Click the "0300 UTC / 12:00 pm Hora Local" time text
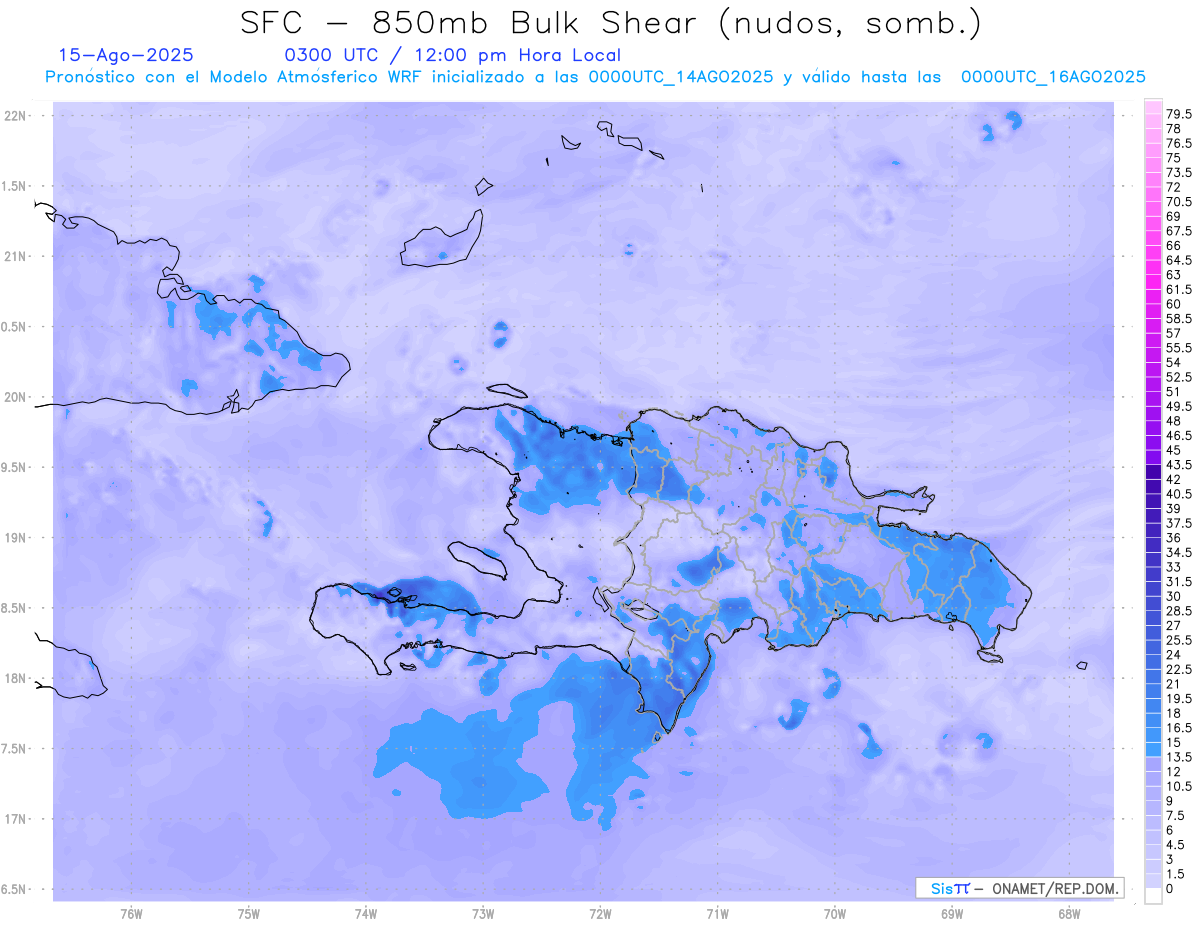 [x=453, y=55]
